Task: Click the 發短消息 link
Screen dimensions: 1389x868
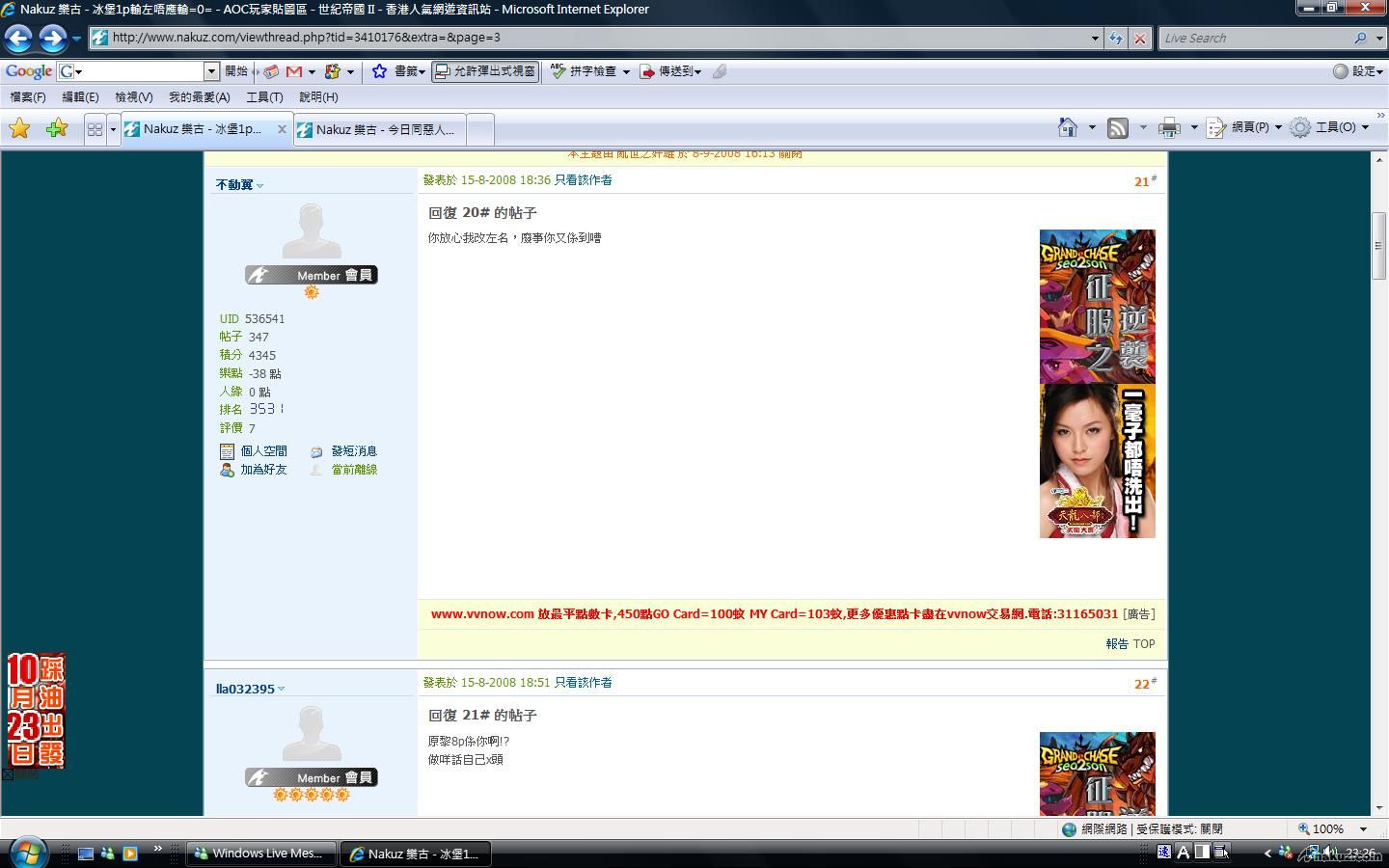Action: (x=353, y=451)
